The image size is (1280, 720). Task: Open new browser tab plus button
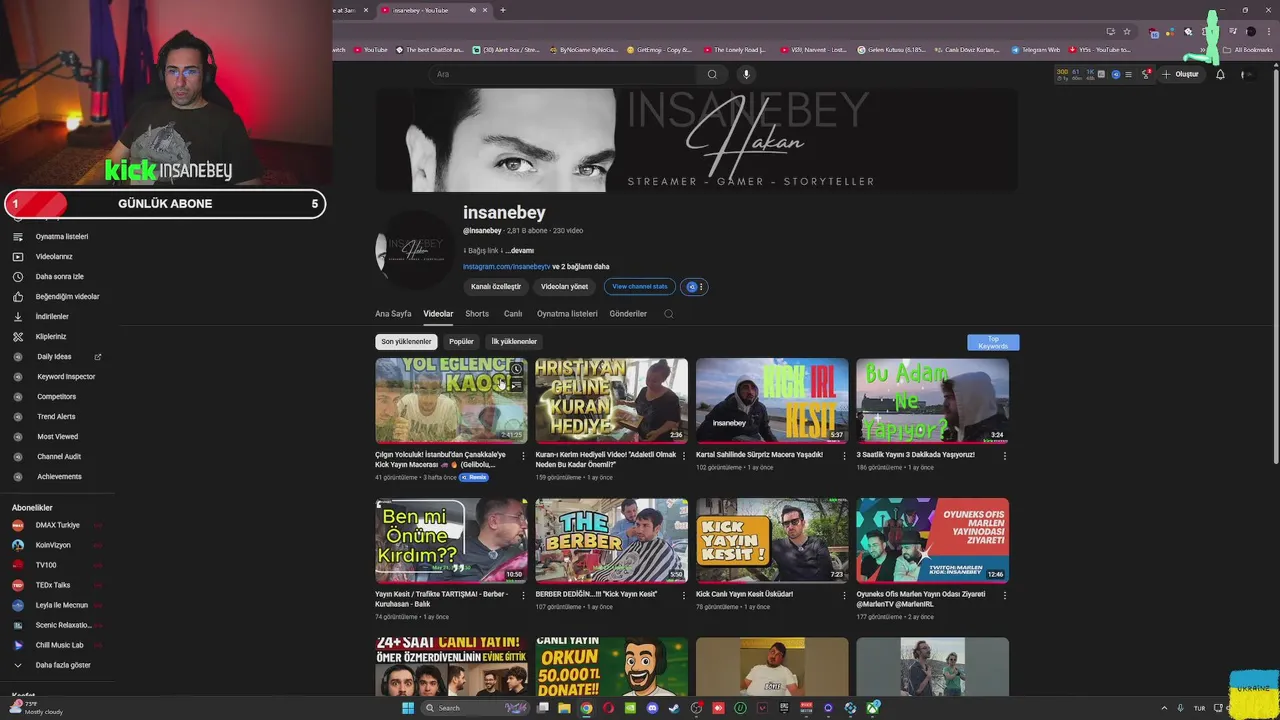pos(502,10)
